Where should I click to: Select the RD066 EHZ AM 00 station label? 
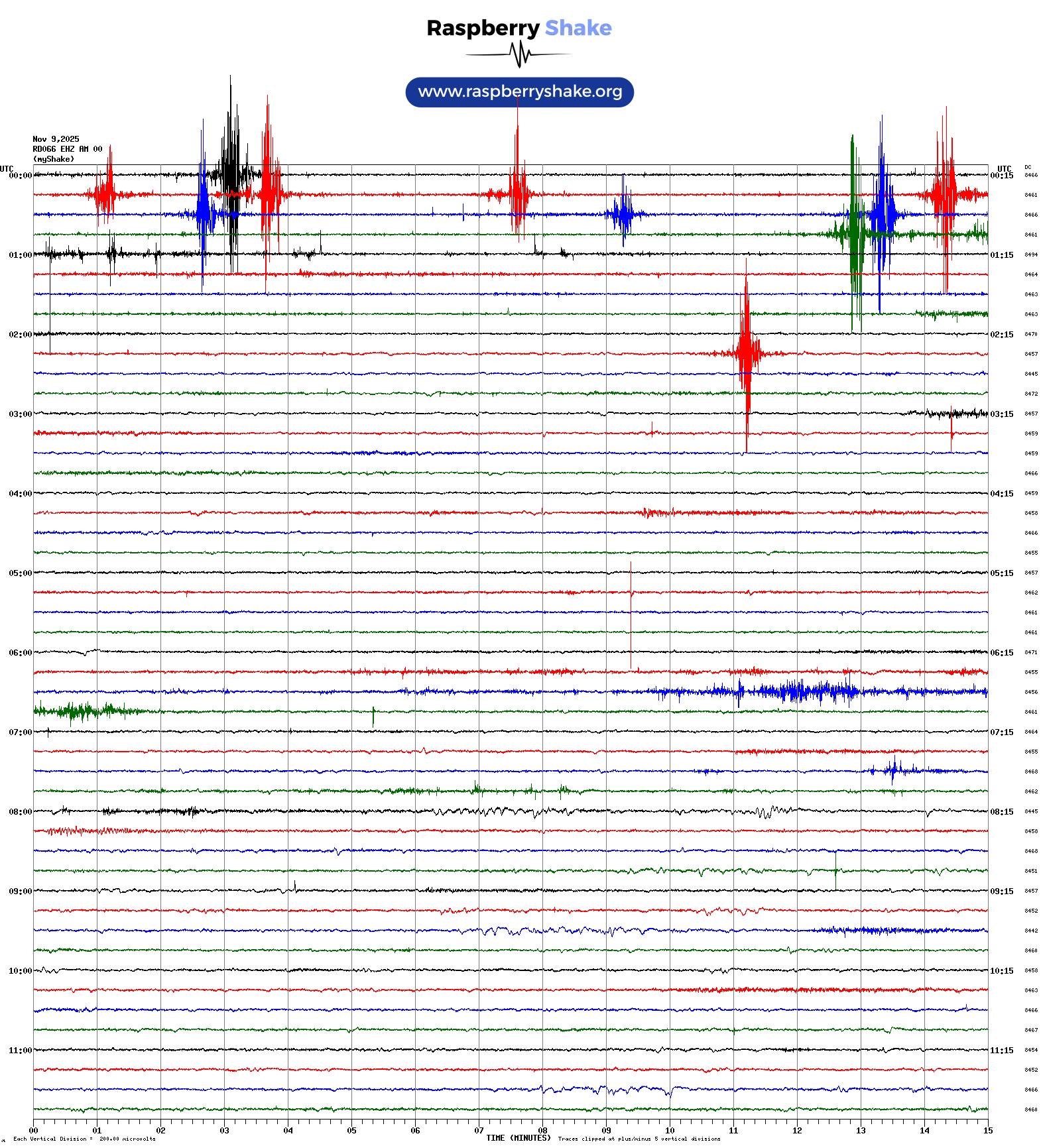(x=67, y=149)
